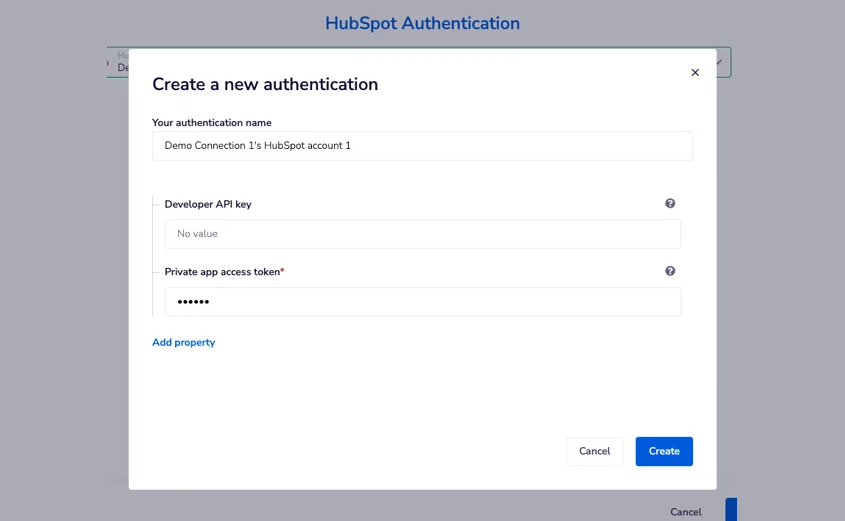
Task: Close the Create a new authentication dialog
Action: tap(695, 73)
